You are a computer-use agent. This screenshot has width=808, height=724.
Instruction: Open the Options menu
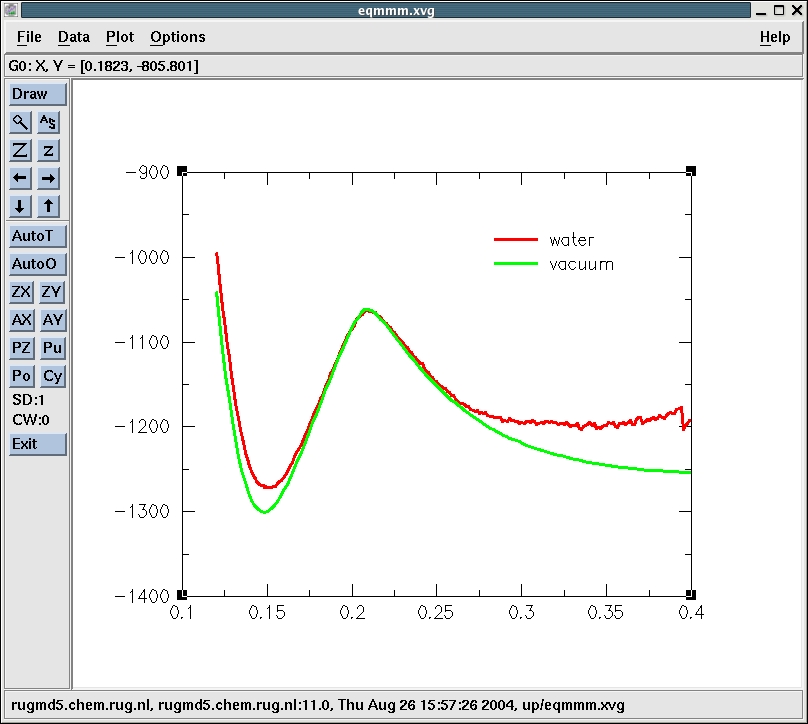pyautogui.click(x=178, y=37)
